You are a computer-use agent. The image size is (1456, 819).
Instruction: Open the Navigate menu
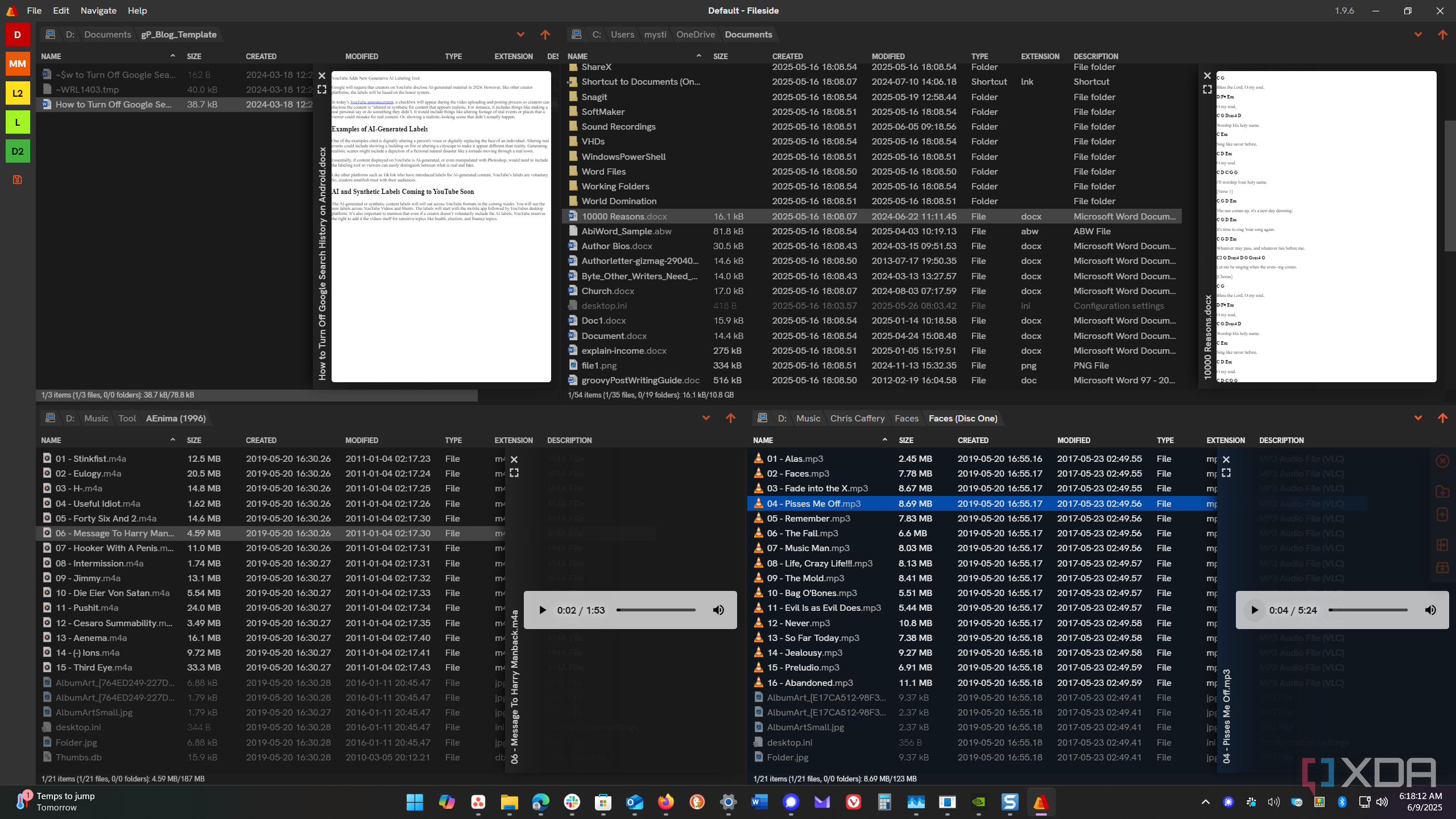pos(98,11)
